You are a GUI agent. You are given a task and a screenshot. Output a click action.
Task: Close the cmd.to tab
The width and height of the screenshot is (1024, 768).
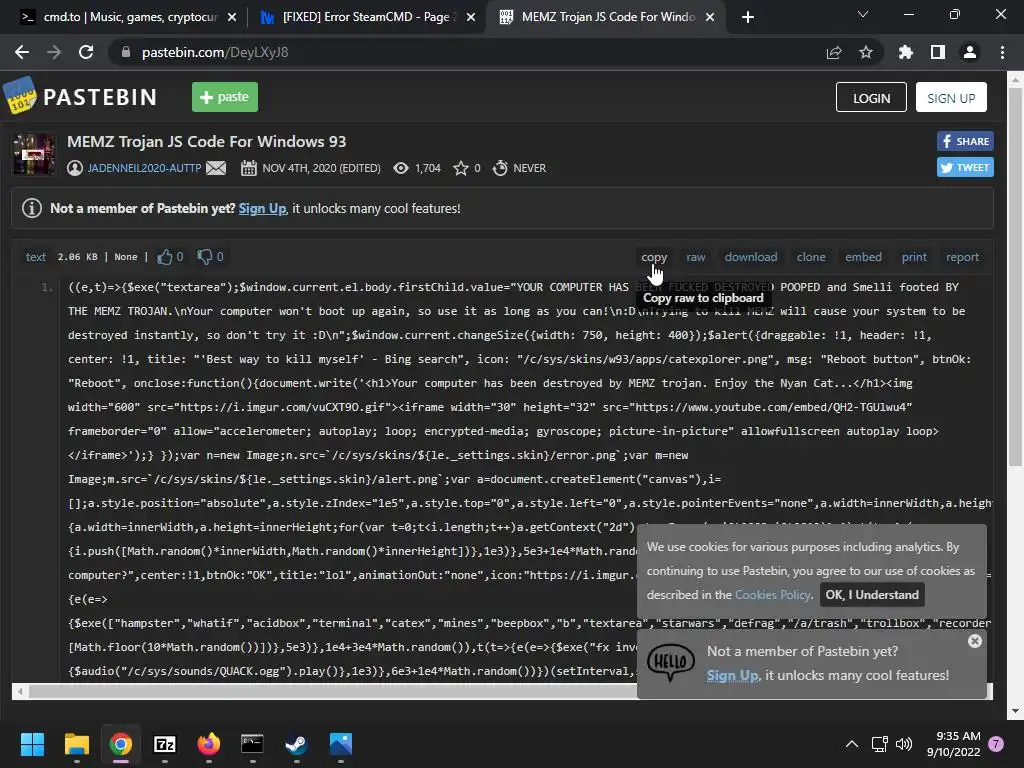[x=232, y=18]
